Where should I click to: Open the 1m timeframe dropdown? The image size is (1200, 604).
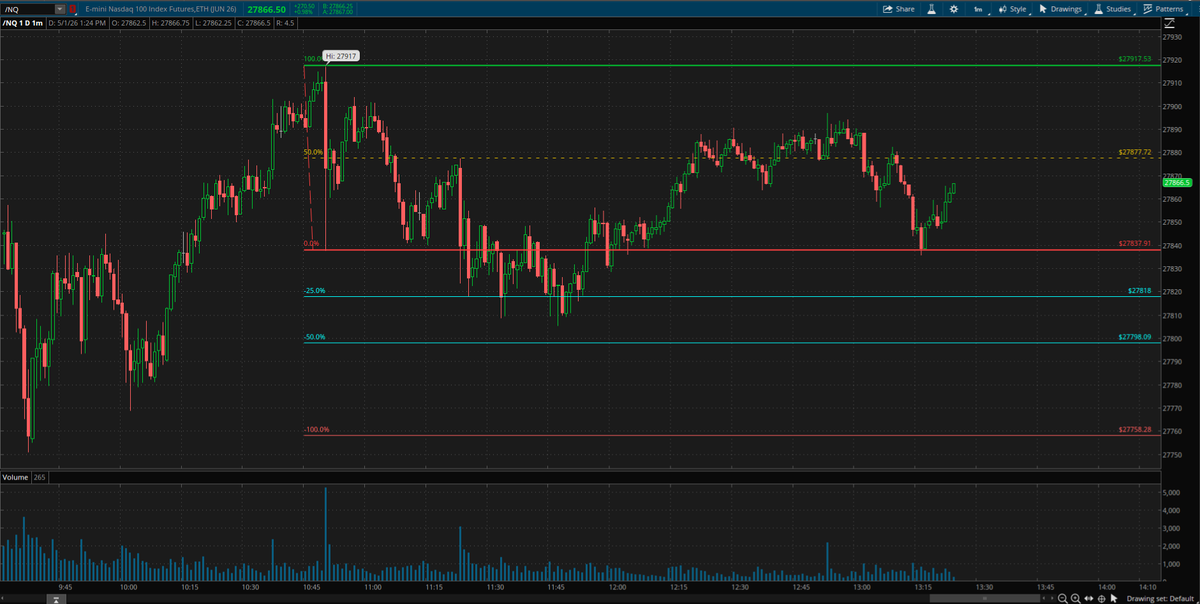click(979, 8)
